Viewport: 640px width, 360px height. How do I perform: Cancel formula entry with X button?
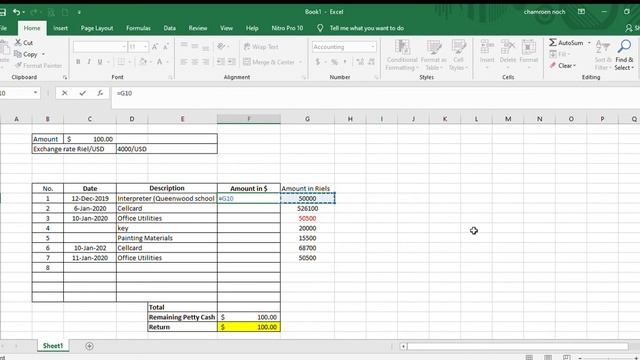(64, 93)
